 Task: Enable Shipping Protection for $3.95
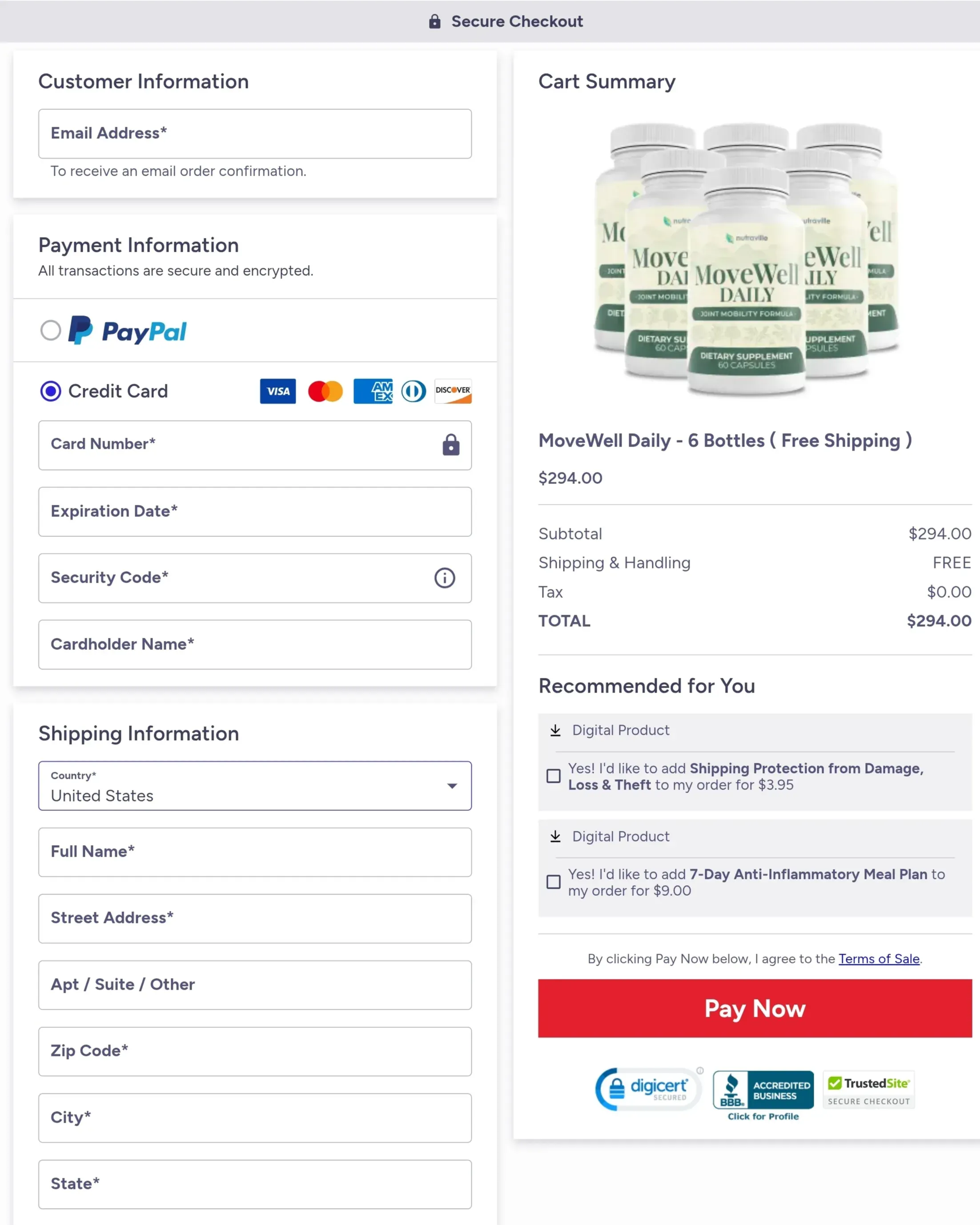click(554, 776)
